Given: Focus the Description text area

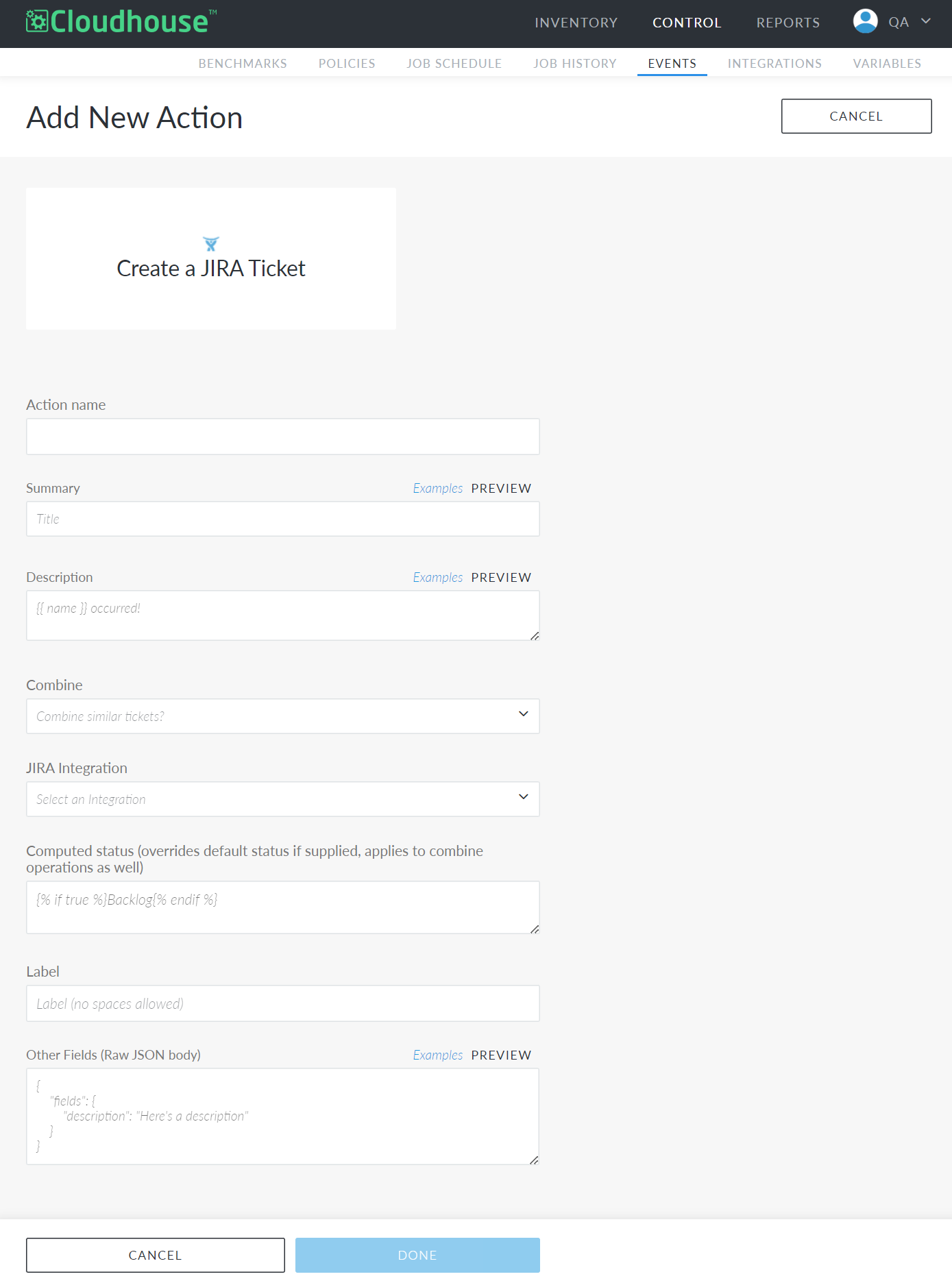Looking at the screenshot, I should (283, 615).
